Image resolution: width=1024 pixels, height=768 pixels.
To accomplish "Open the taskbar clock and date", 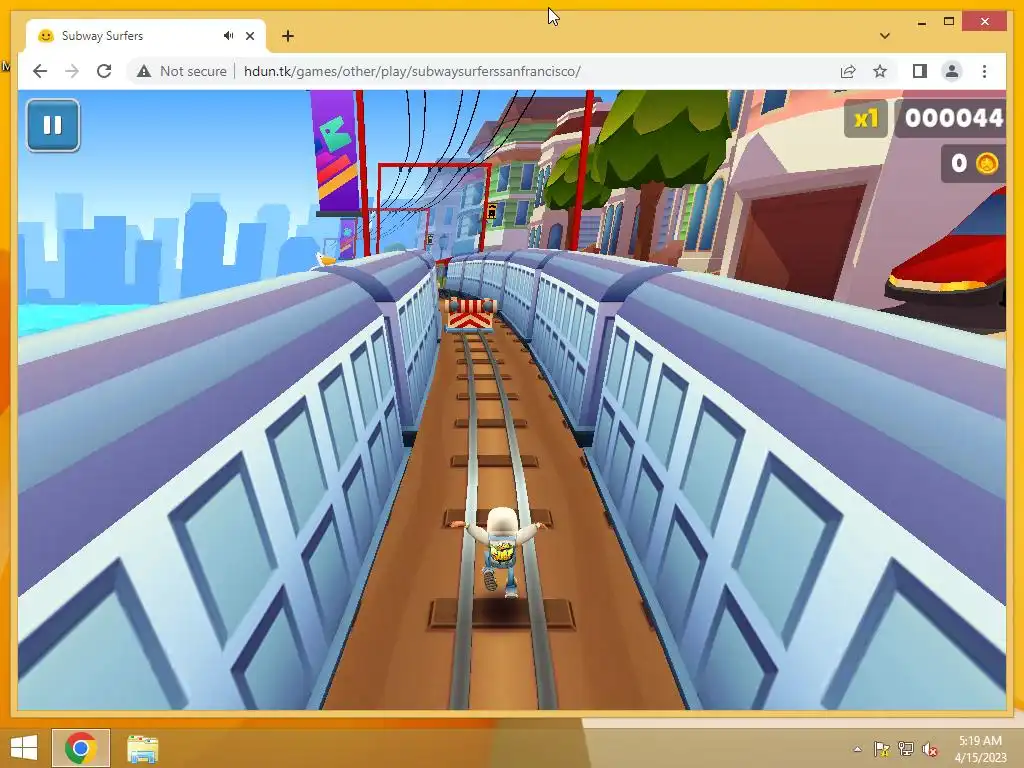I will point(980,749).
